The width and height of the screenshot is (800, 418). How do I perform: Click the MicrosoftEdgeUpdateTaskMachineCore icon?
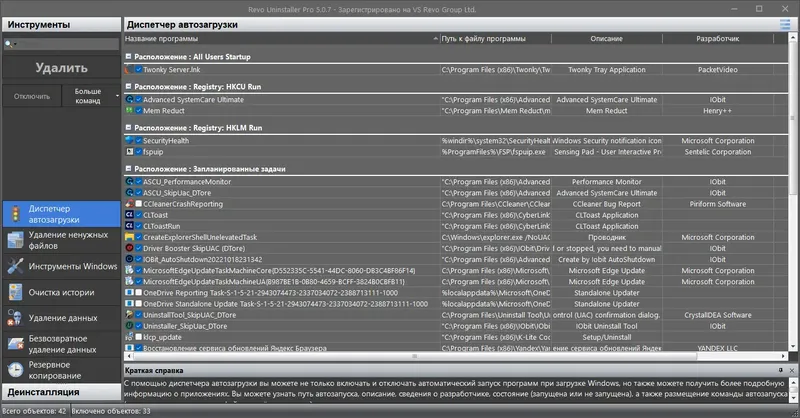coord(130,271)
